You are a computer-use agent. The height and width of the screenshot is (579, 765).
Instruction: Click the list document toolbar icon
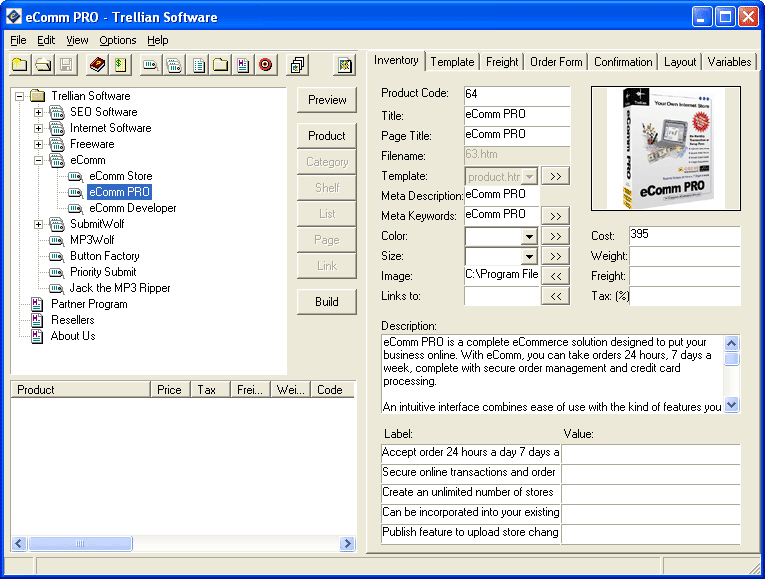(x=198, y=64)
